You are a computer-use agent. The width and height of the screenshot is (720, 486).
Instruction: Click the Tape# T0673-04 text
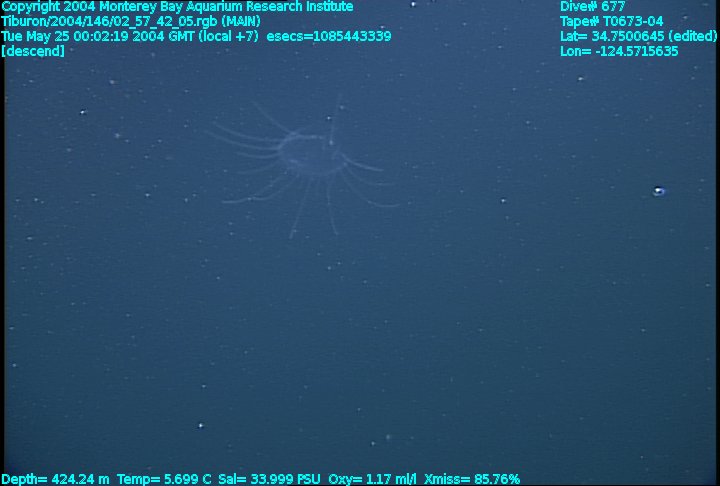click(612, 22)
